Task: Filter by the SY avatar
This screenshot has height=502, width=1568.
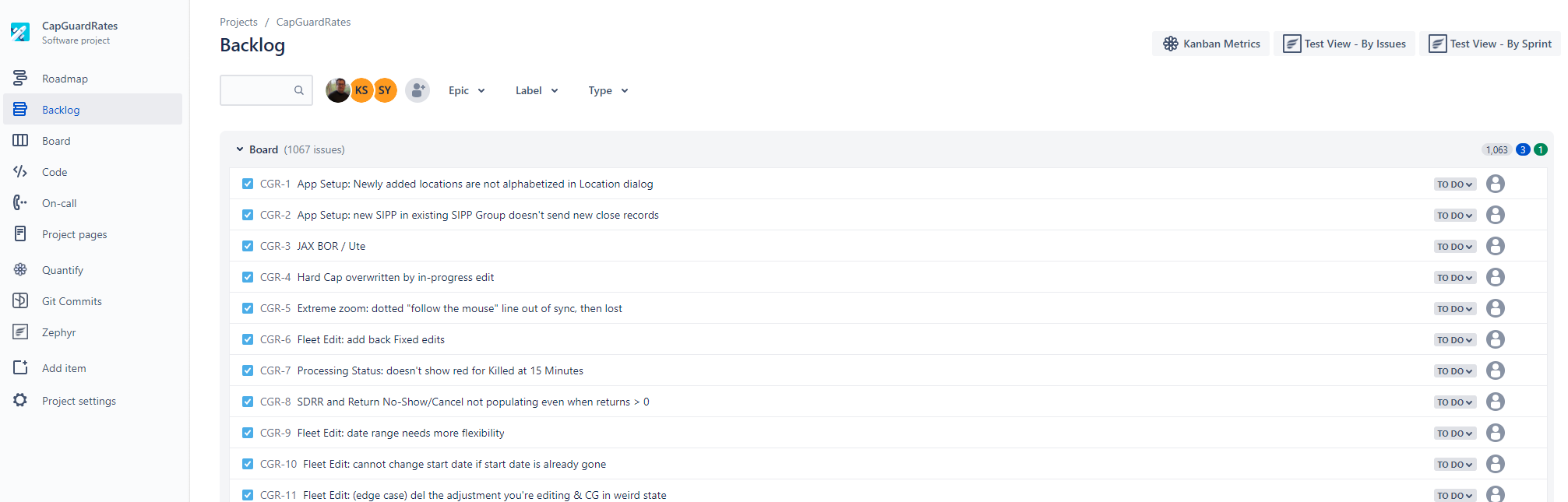Action: (x=385, y=90)
